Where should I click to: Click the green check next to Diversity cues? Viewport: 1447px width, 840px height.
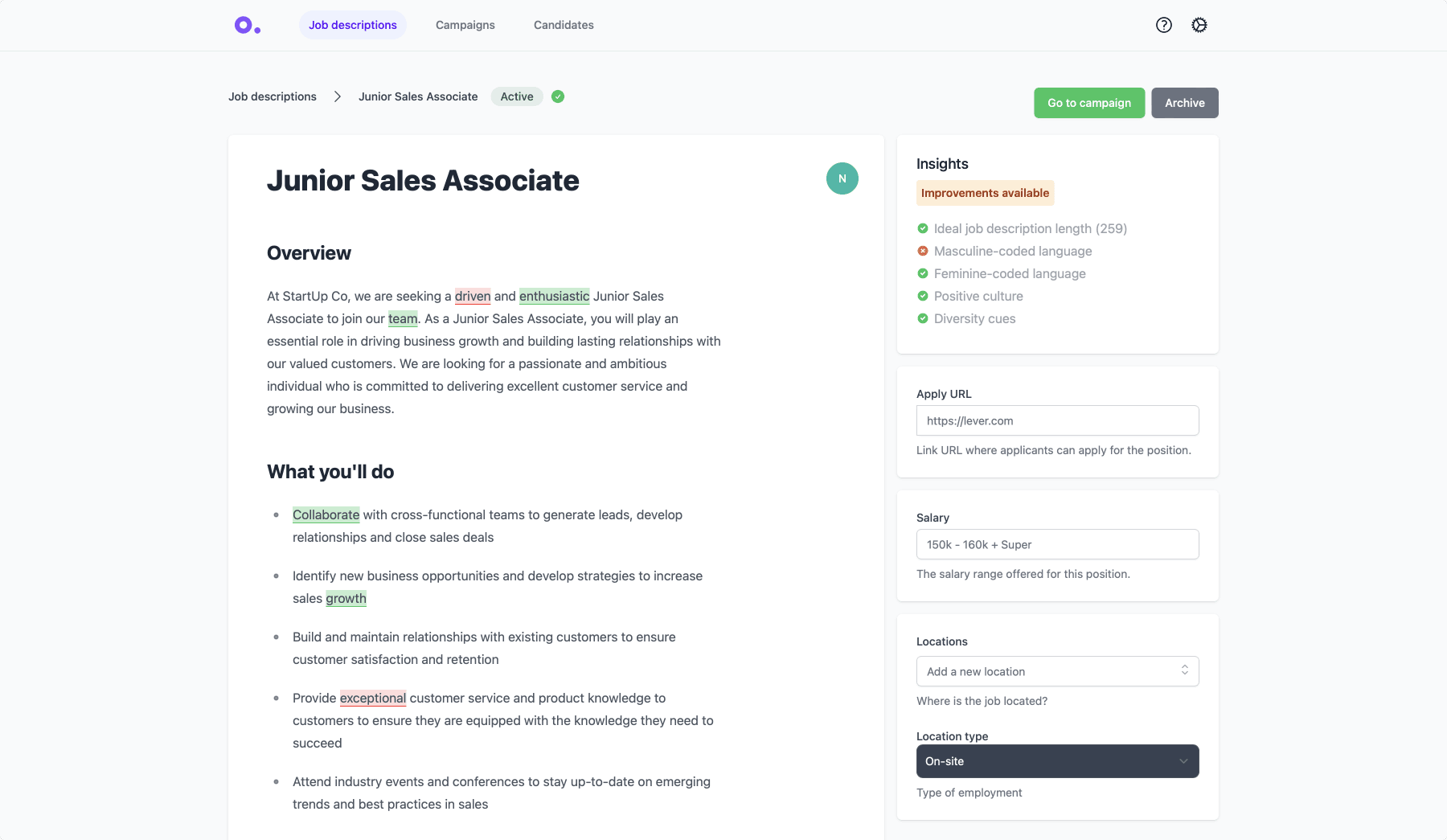(x=923, y=318)
